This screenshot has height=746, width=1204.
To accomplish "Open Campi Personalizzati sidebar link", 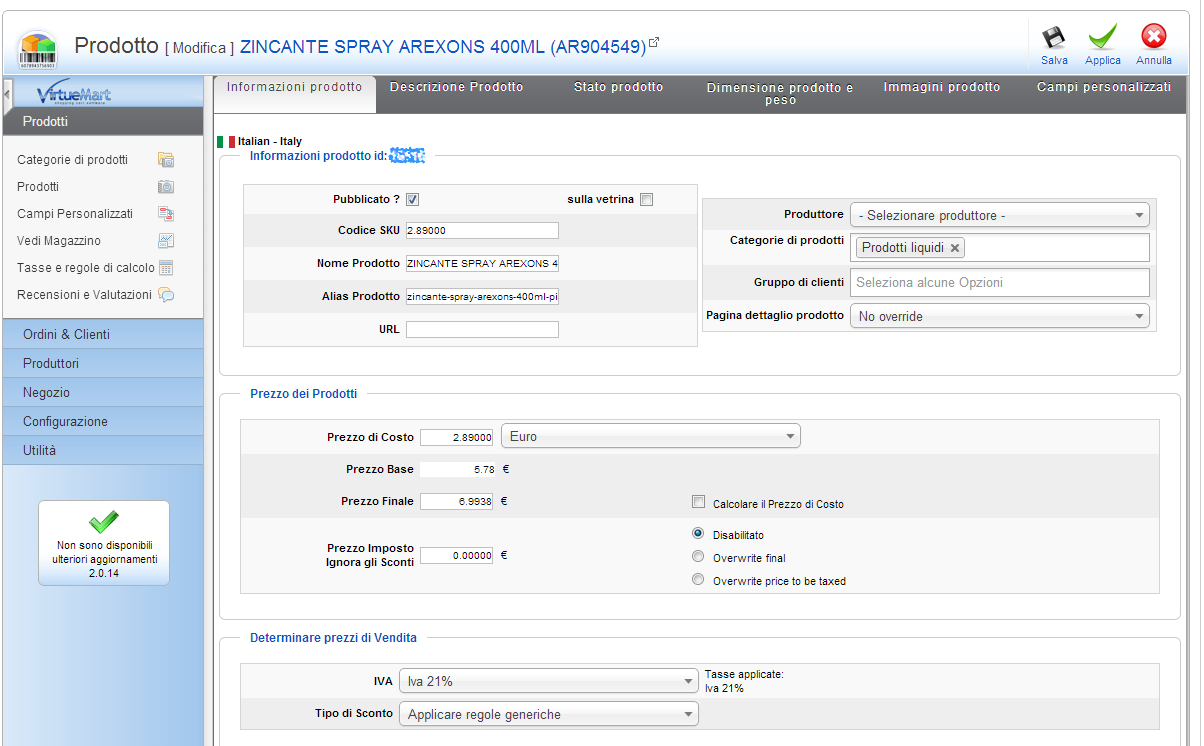I will pyautogui.click(x=75, y=213).
